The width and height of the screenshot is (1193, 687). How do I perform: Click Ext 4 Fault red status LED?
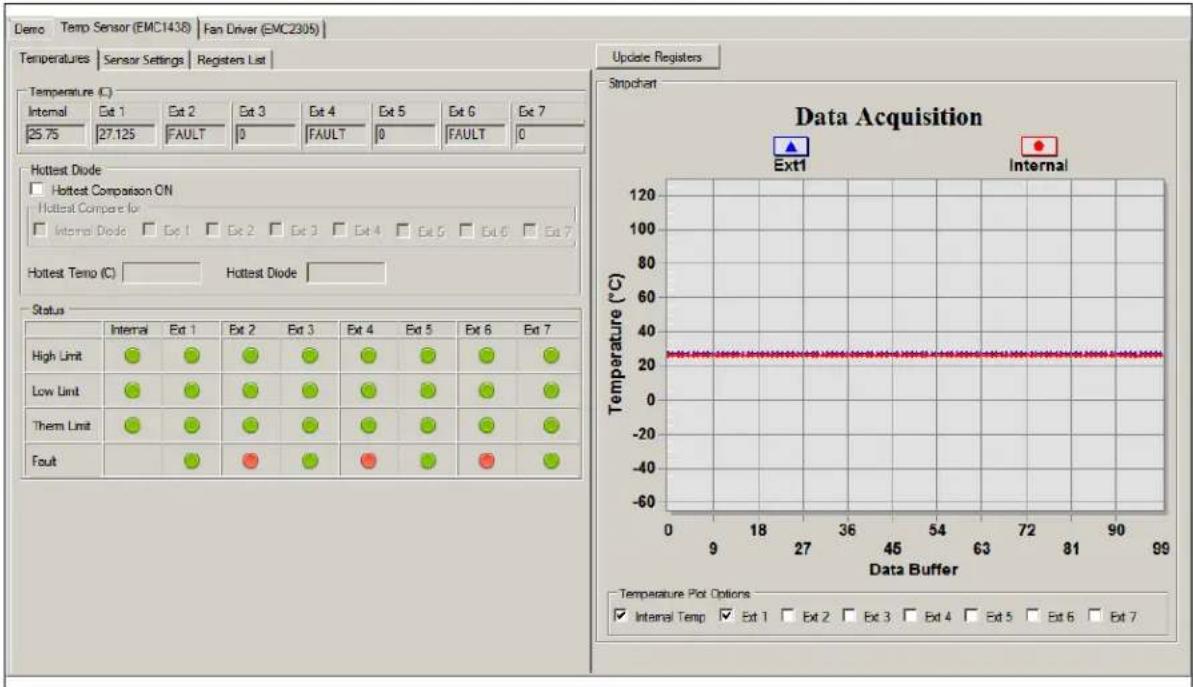click(x=368, y=460)
